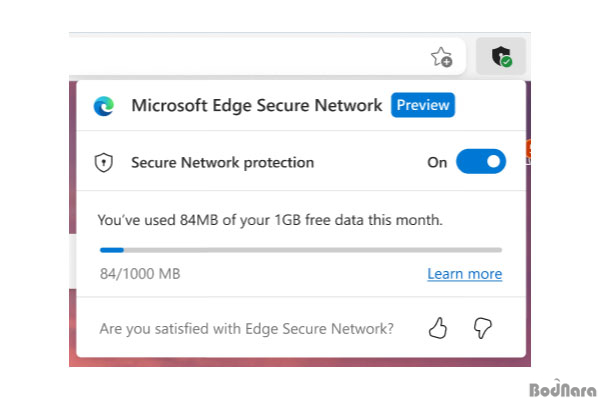600x400 pixels.
Task: Click the '84/1000 MB' usage text
Action: pos(140,274)
